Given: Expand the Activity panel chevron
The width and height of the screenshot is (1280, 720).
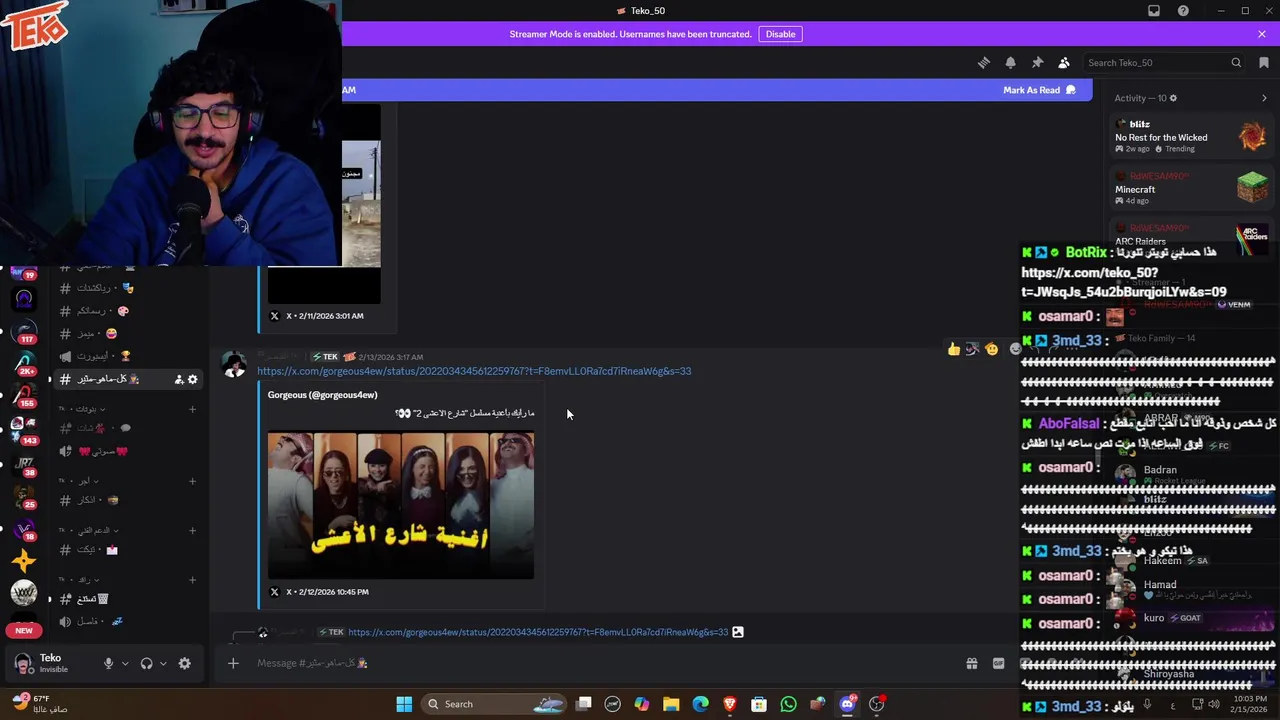Looking at the screenshot, I should (1264, 98).
